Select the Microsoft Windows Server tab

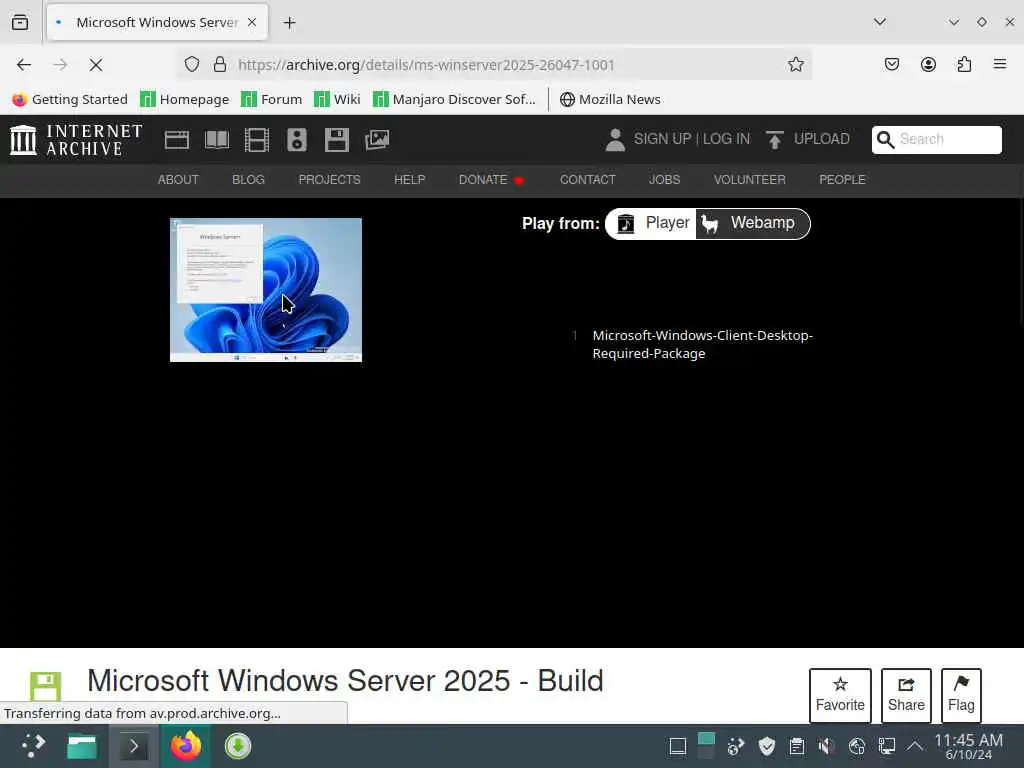pos(157,23)
